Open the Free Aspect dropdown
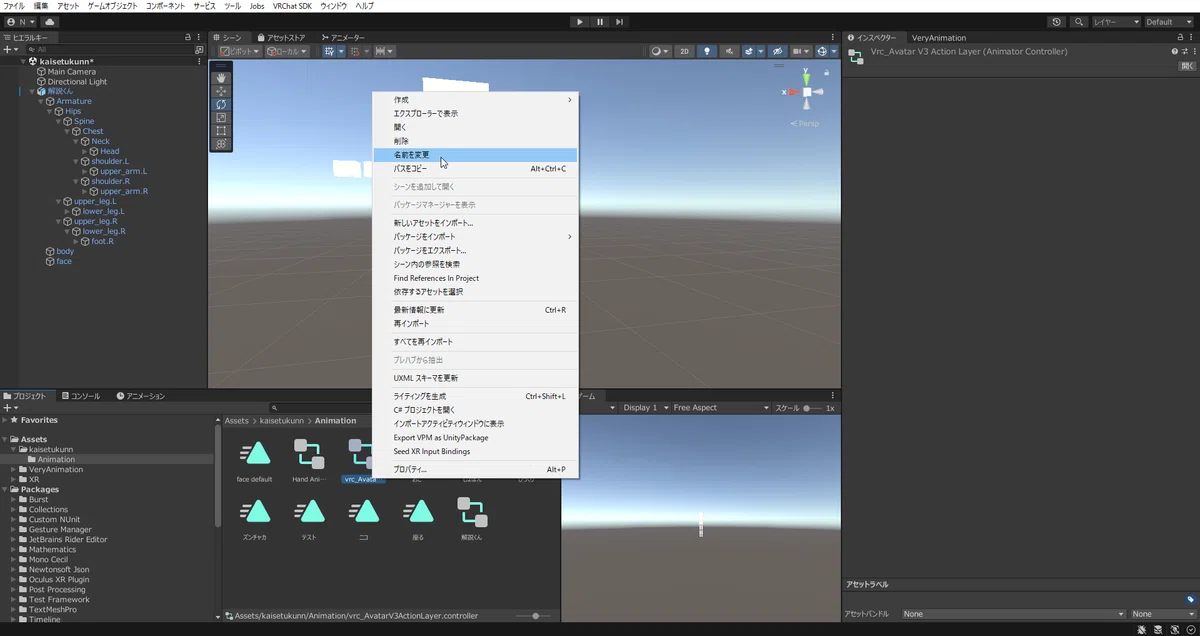 tap(720, 408)
